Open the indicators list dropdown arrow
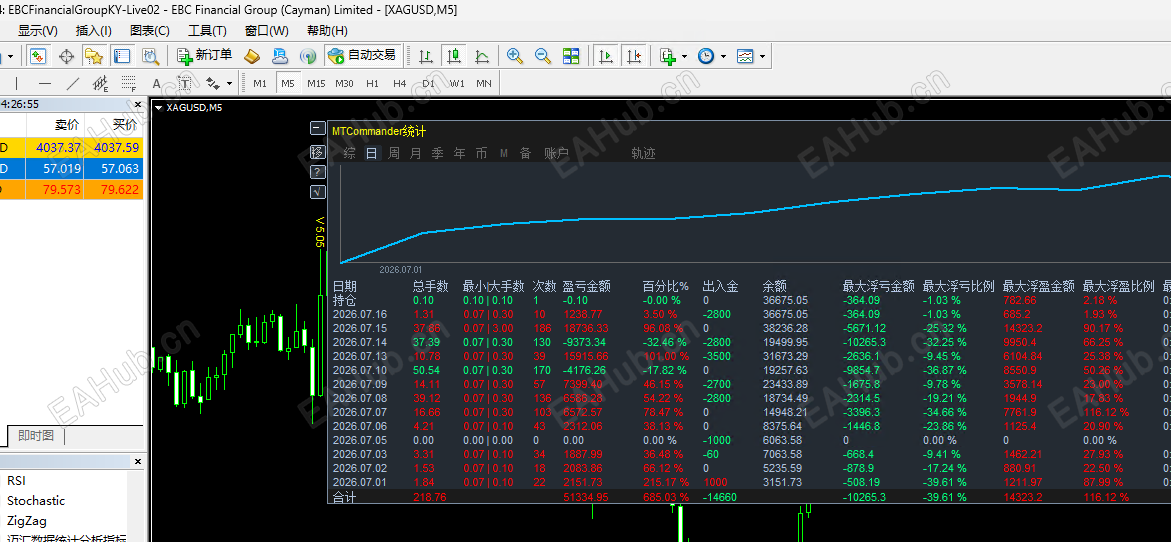1171x542 pixels. [x=684, y=57]
